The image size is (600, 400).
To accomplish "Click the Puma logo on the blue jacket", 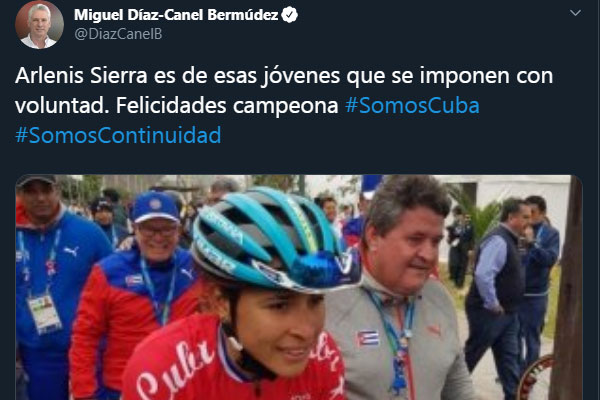I will (71, 251).
